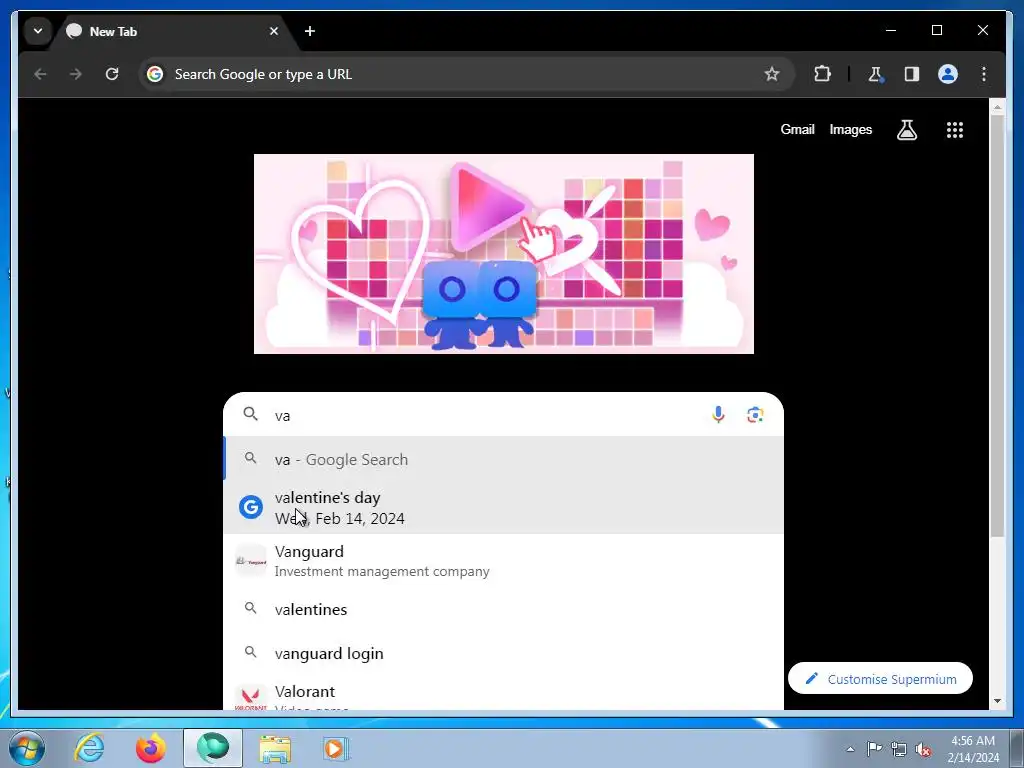
Task: Open the network tray icon
Action: pos(899,750)
